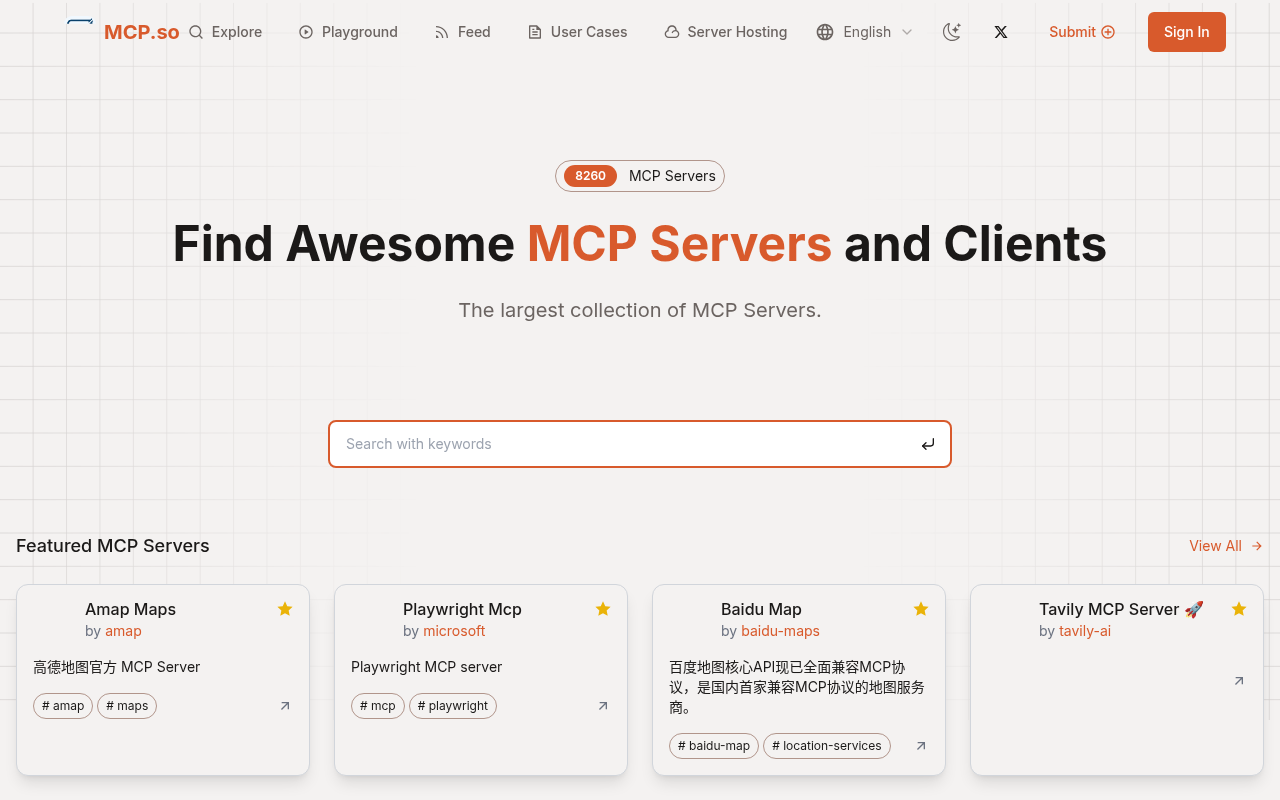Viewport: 1280px width, 800px height.
Task: Open View All featured servers
Action: (x=1225, y=546)
